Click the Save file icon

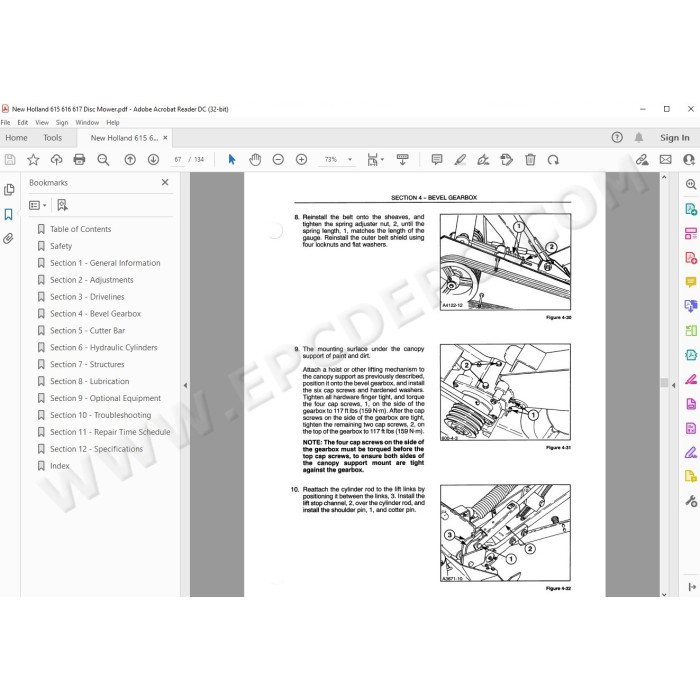tap(10, 159)
